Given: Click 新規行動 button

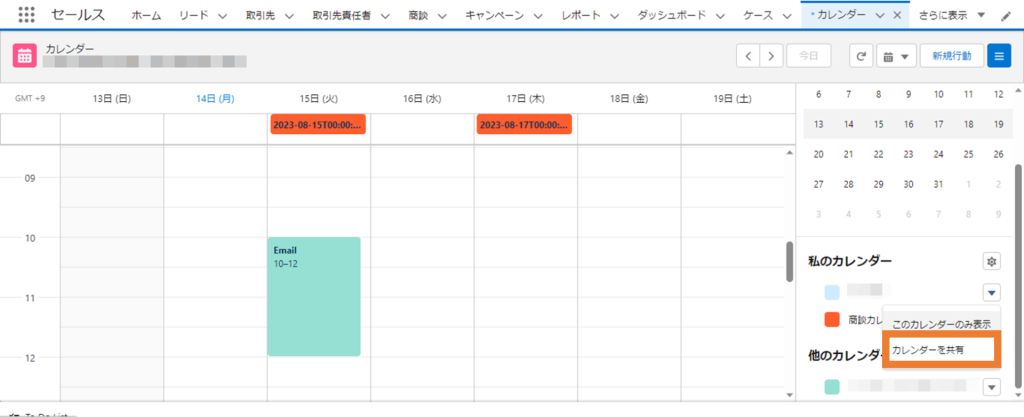Looking at the screenshot, I should 952,56.
